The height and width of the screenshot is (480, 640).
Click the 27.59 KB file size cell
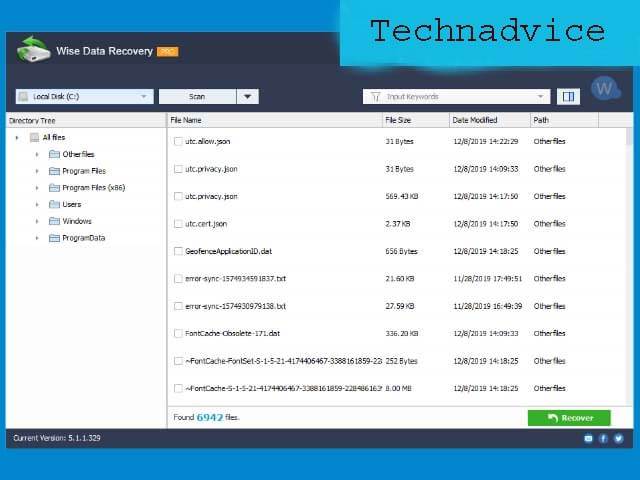click(x=400, y=306)
